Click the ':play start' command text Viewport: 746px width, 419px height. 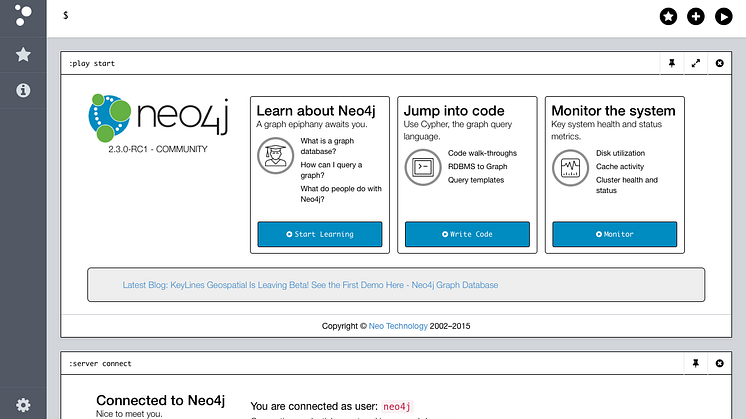(x=92, y=63)
